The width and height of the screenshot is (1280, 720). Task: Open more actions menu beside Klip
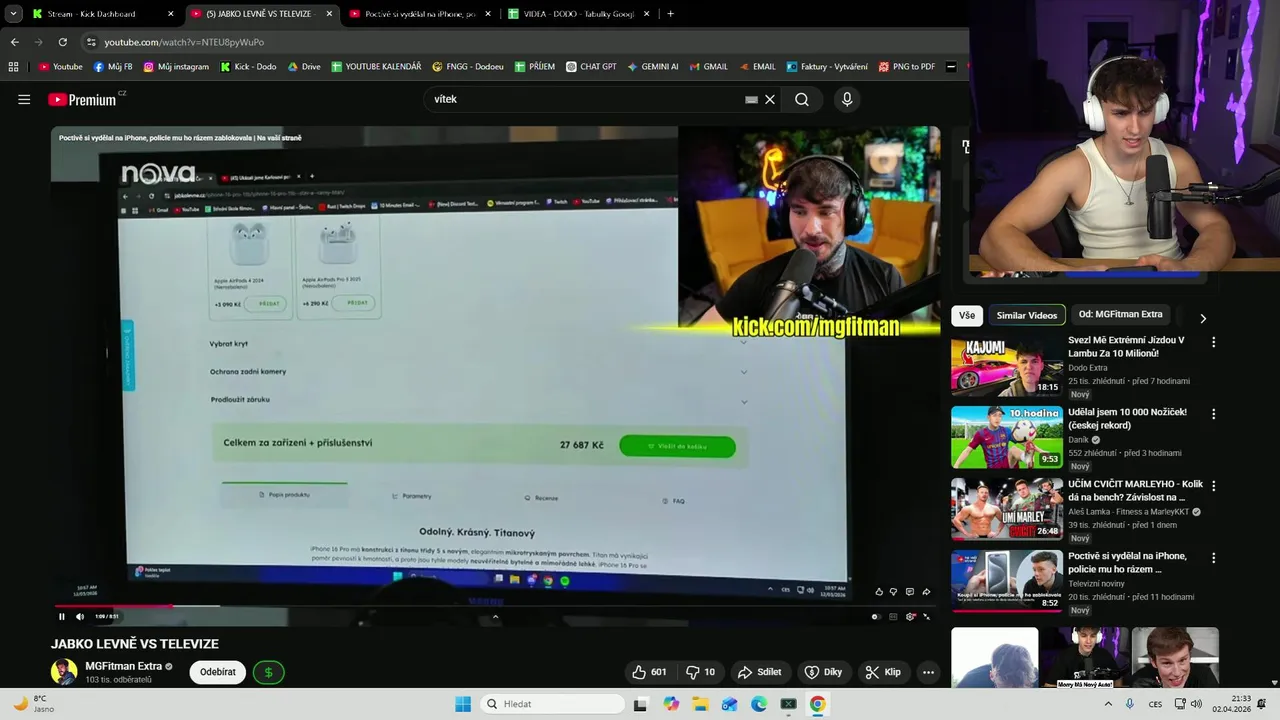928,672
